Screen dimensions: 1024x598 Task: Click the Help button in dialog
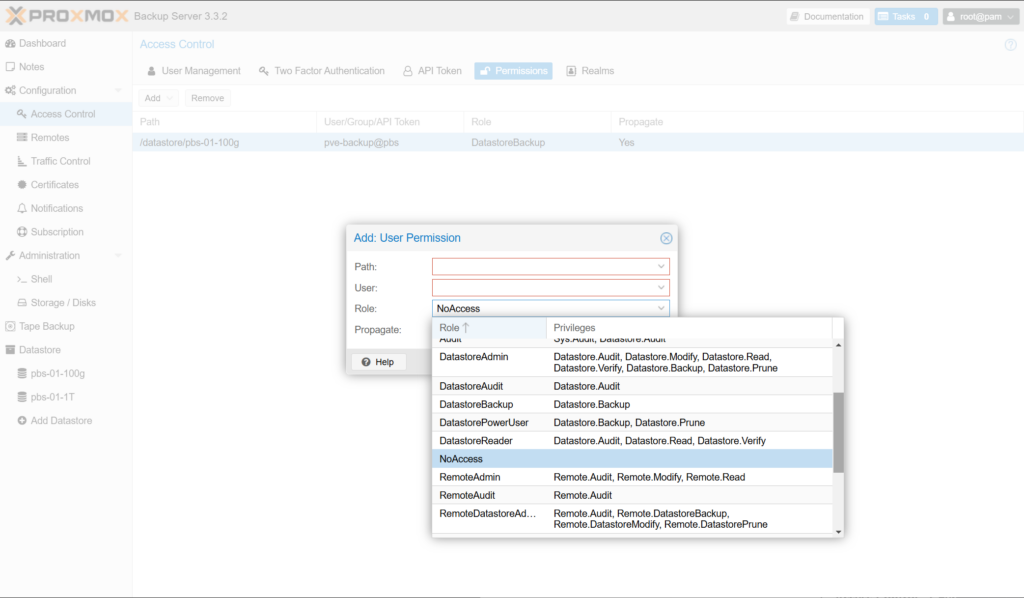click(377, 362)
